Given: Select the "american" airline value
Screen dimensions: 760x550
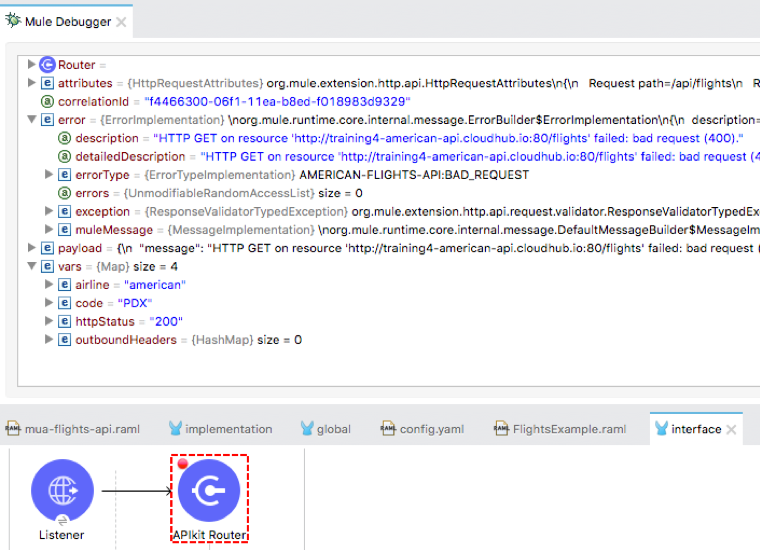Looking at the screenshot, I should (x=155, y=284).
